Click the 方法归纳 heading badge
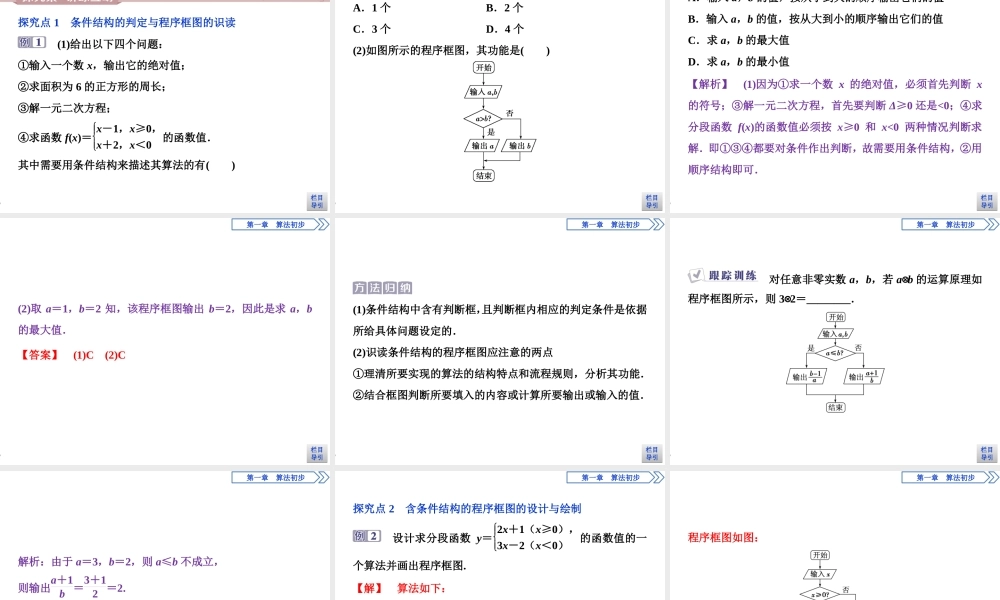Viewport: 1000px width, 600px height. (382, 288)
